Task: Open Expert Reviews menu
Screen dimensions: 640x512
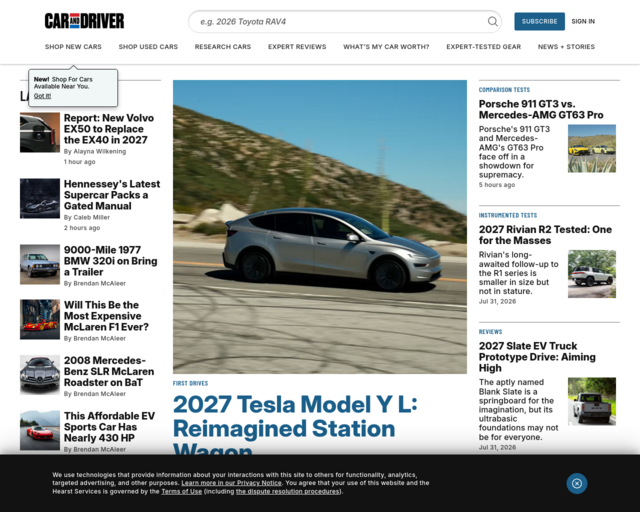Action: [x=297, y=47]
